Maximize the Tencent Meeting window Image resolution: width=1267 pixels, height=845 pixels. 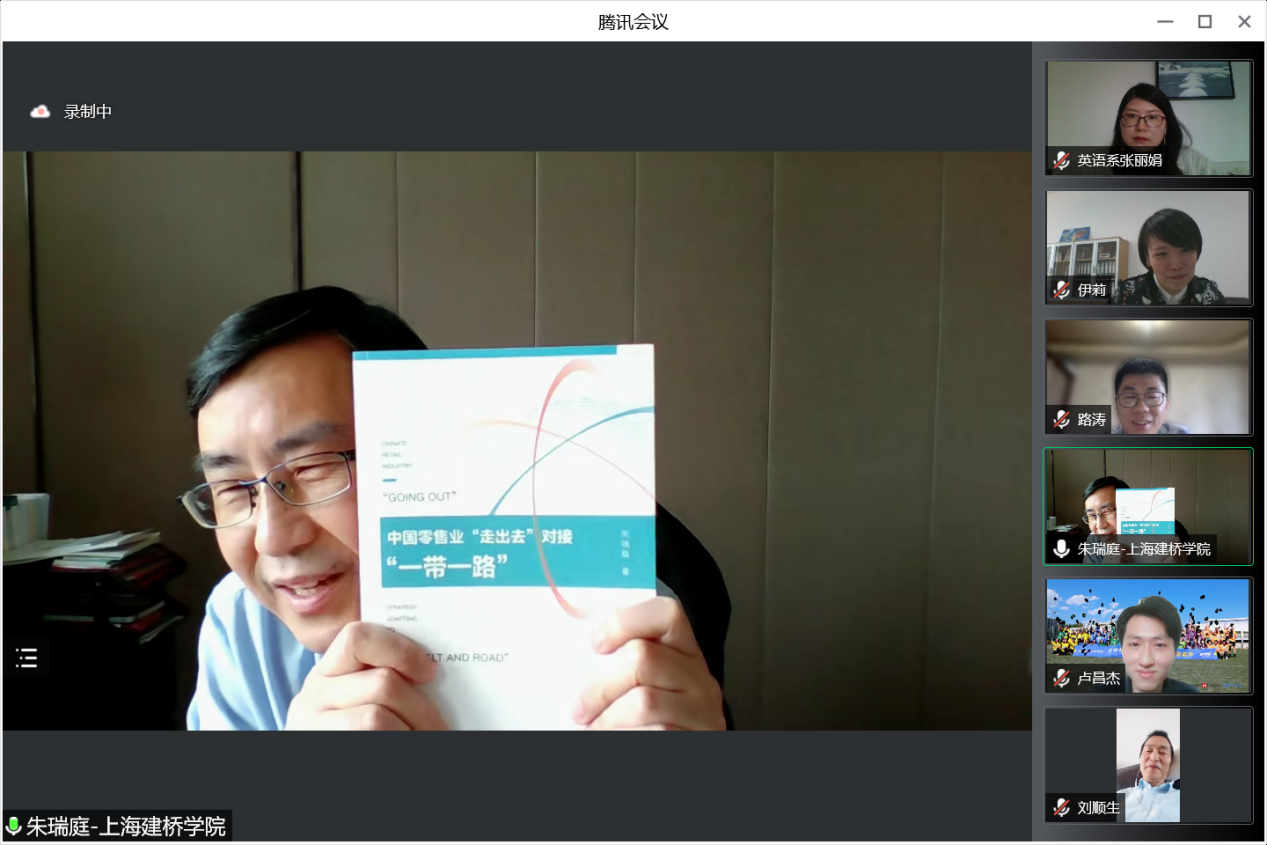pos(1205,21)
